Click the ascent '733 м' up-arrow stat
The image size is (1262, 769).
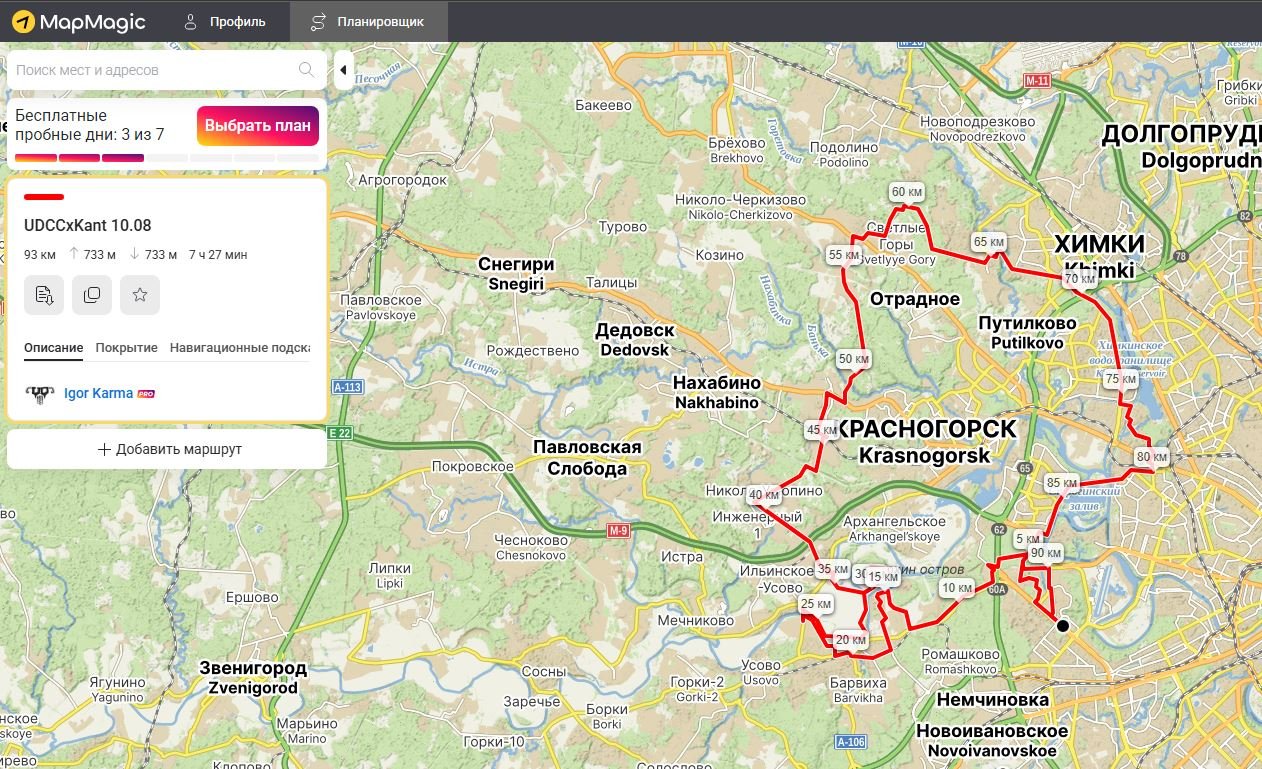tap(93, 255)
